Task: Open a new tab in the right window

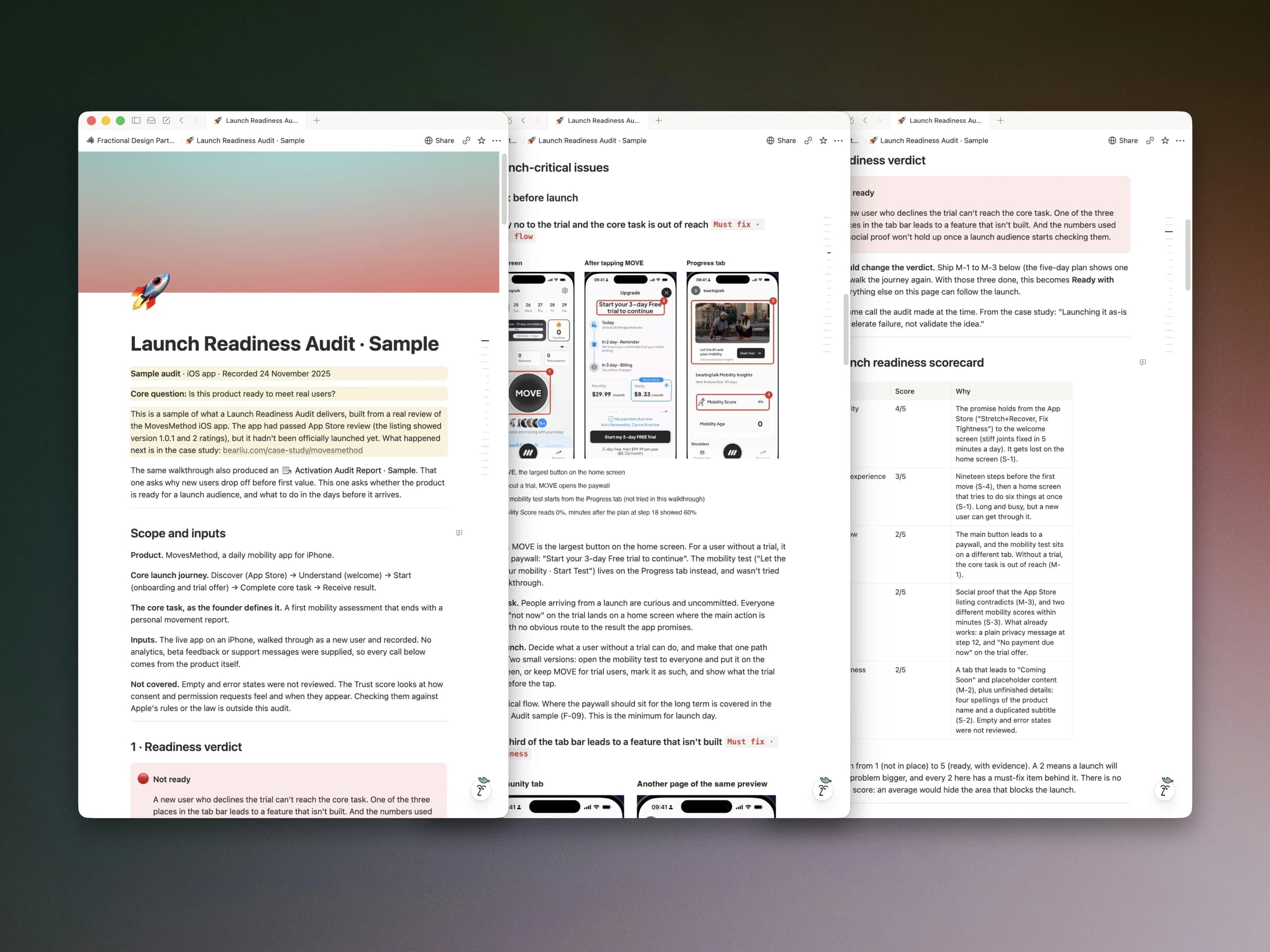Action: 1000,121
